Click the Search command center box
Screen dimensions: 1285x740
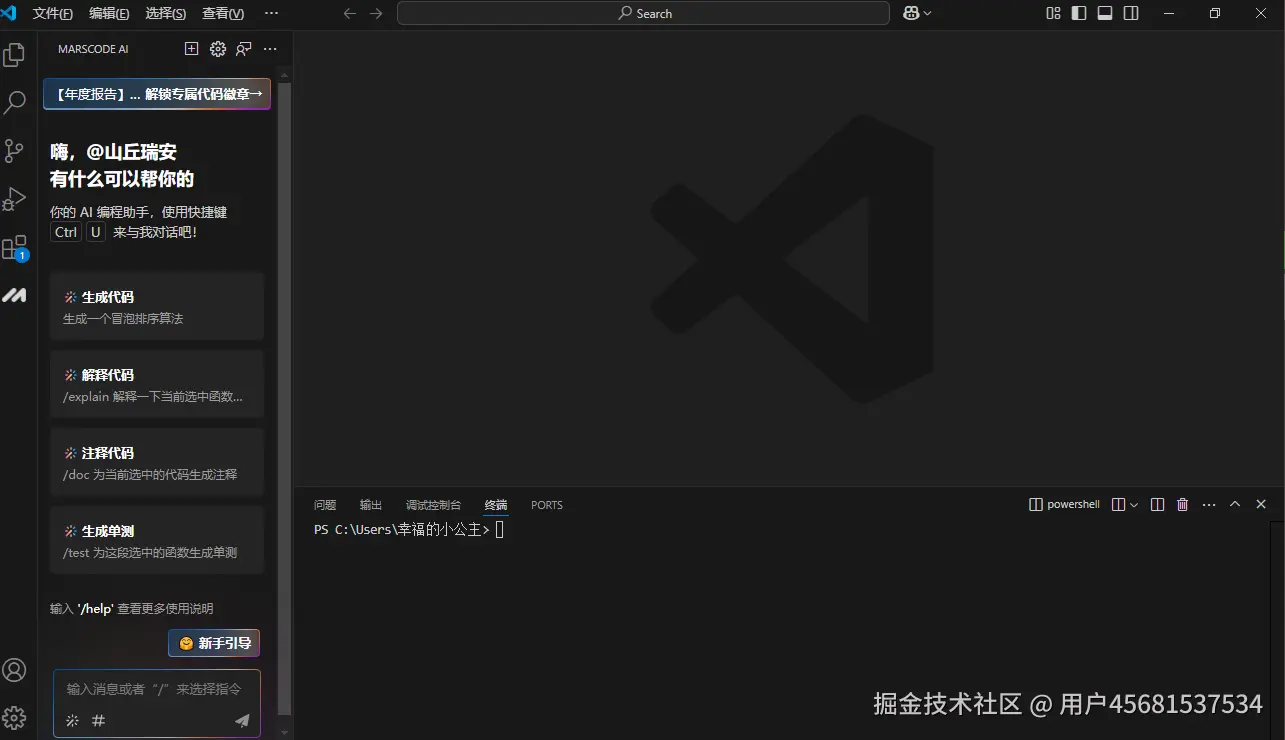tap(643, 13)
